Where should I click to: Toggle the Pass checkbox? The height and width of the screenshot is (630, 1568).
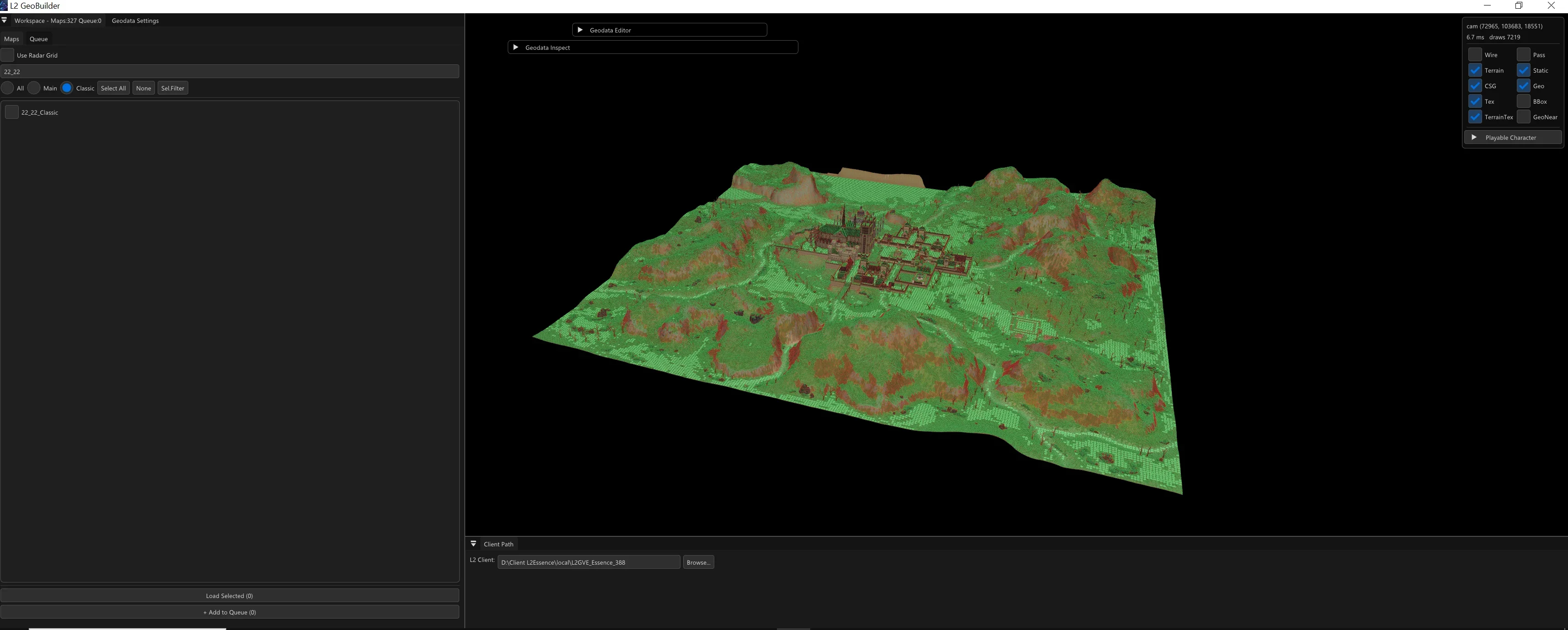[1524, 55]
